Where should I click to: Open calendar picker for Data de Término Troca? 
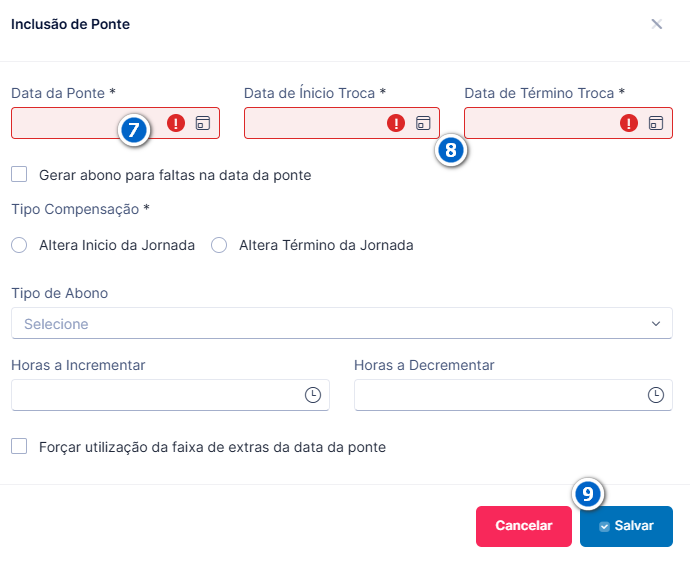coord(656,123)
